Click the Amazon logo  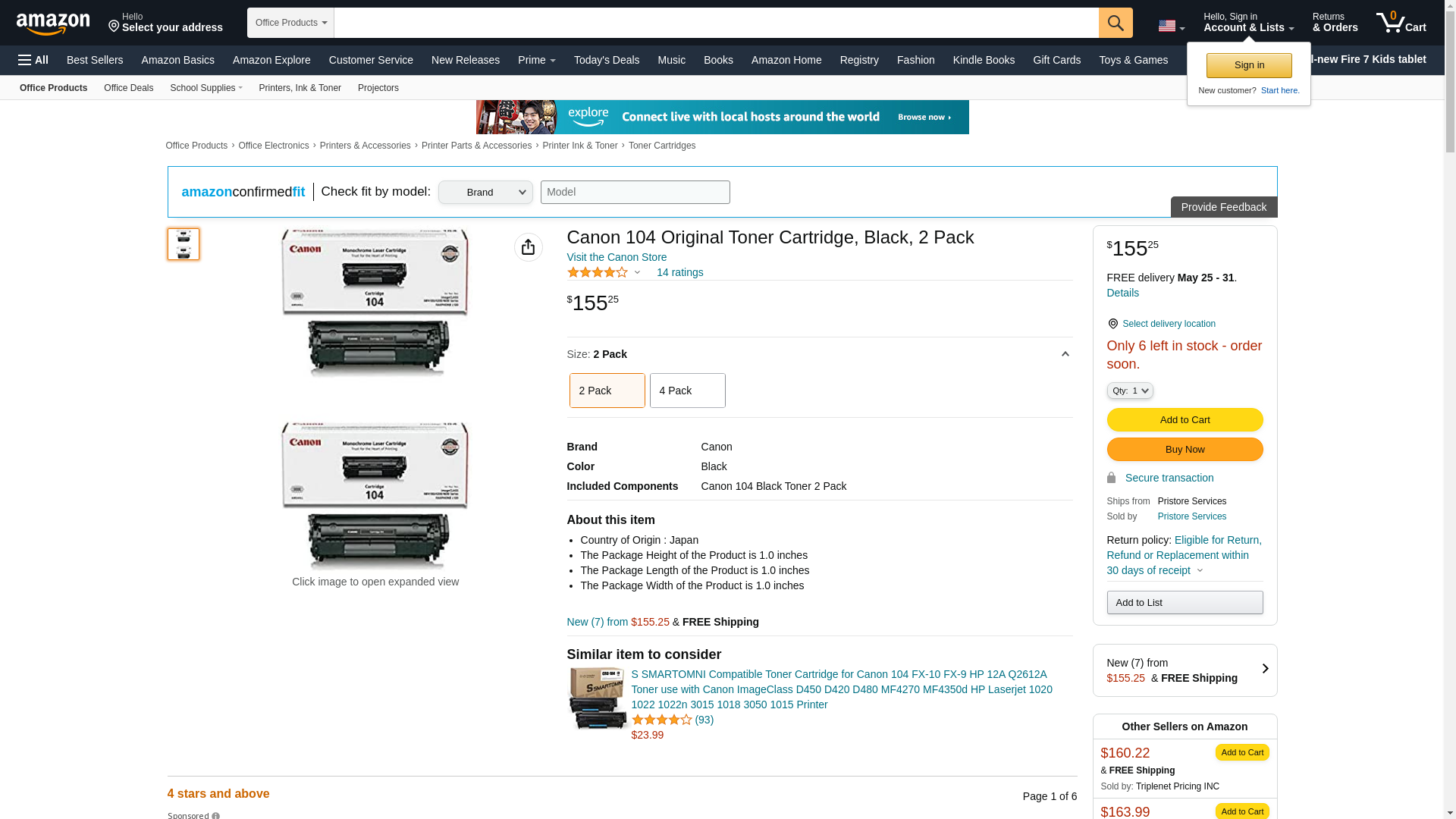click(x=53, y=24)
